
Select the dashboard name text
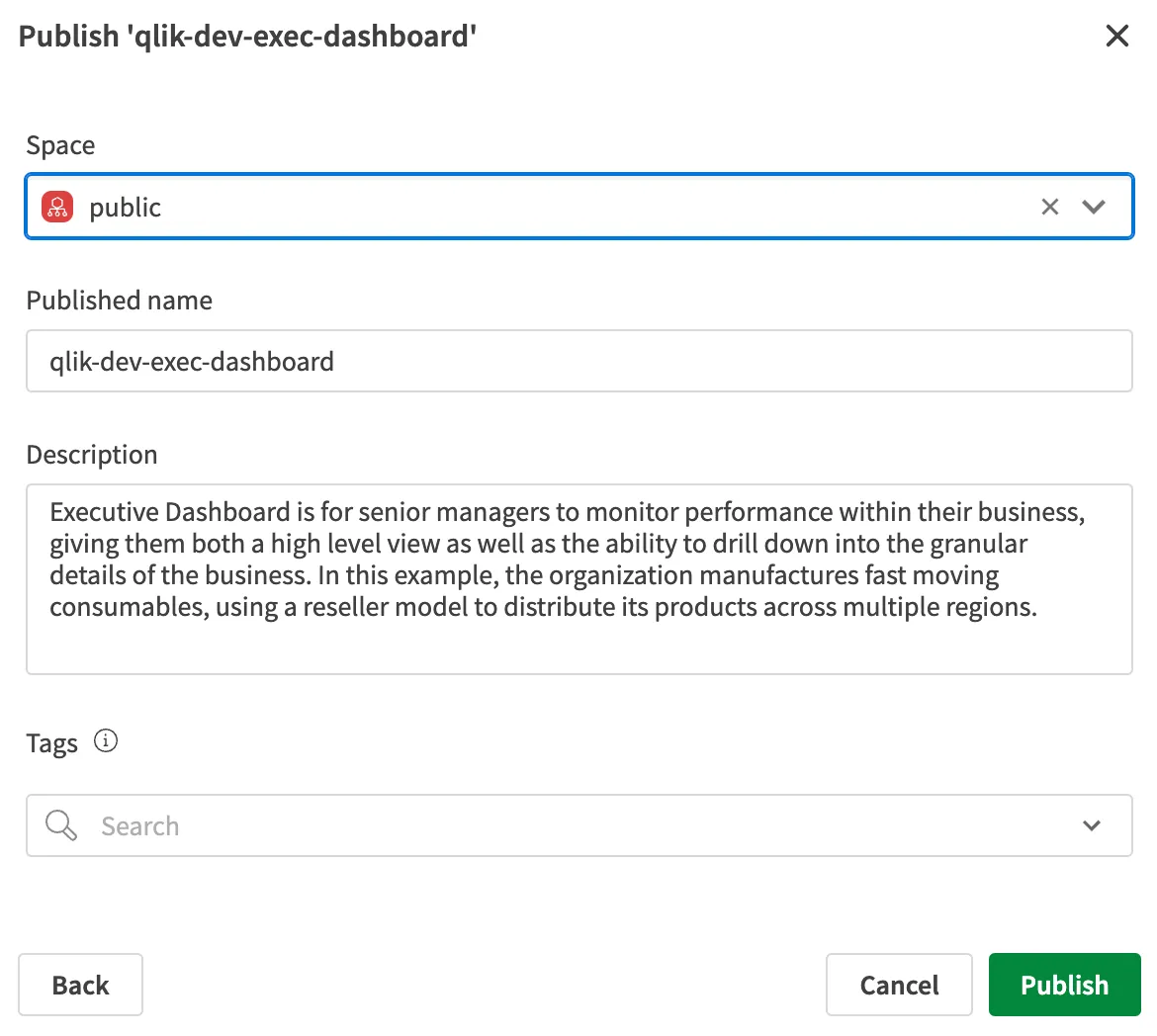tap(193, 362)
